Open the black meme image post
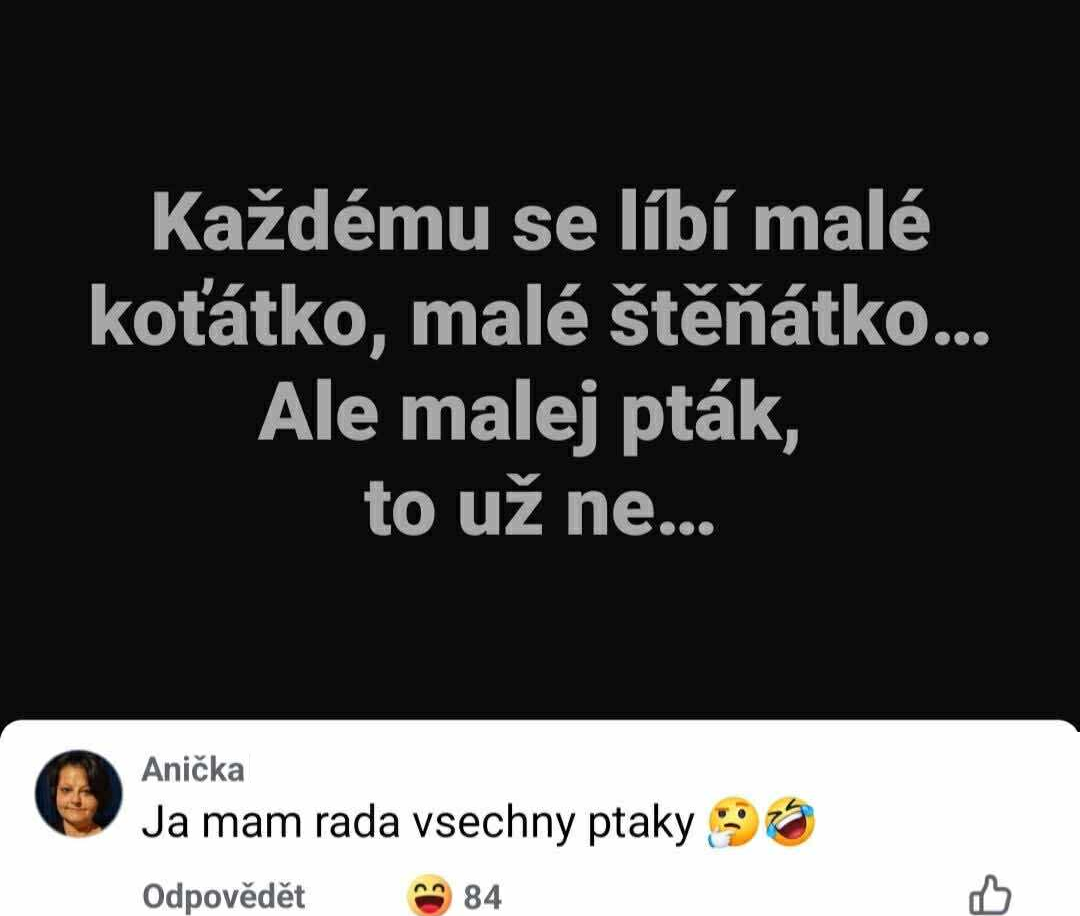The width and height of the screenshot is (1080, 916). pos(540,358)
